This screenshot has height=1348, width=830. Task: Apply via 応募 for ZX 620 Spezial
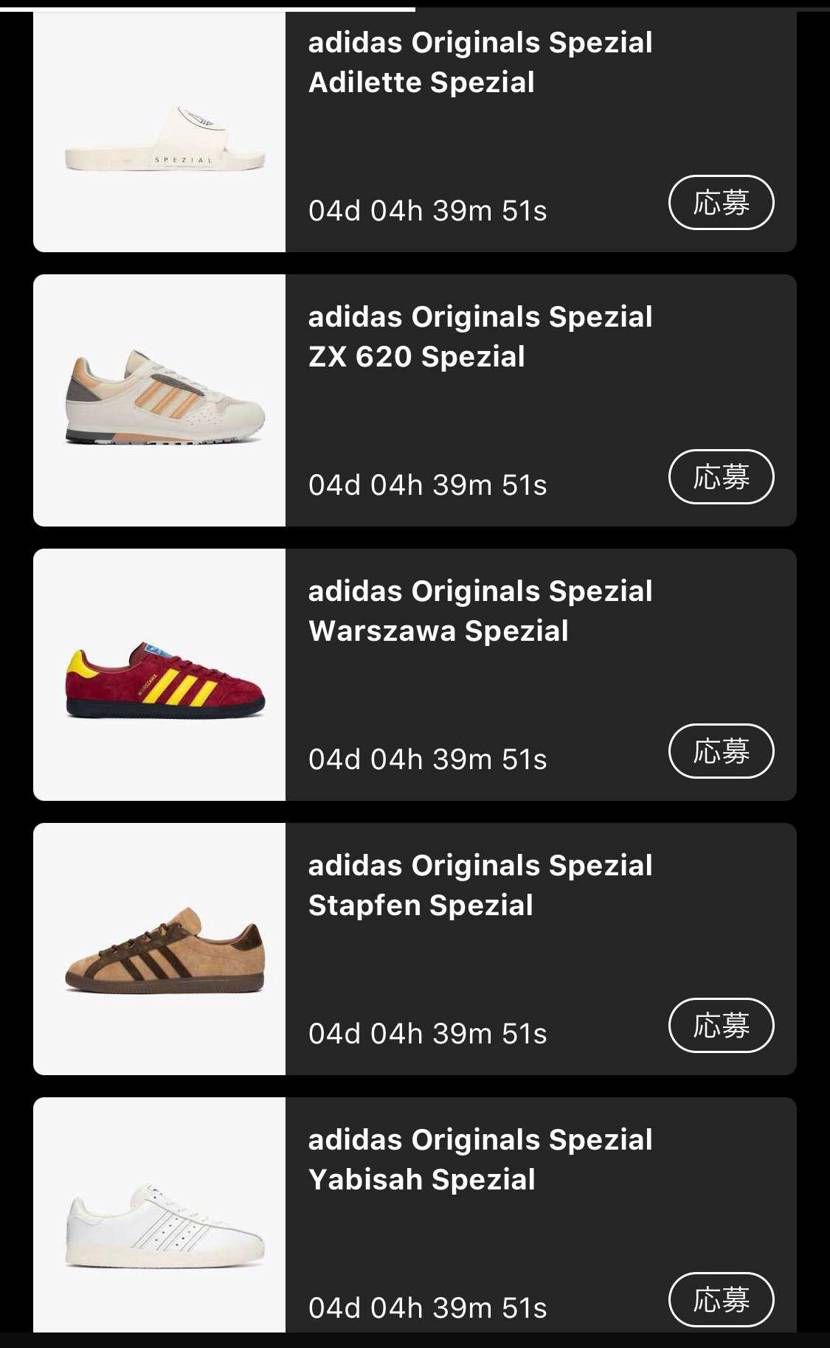point(721,477)
